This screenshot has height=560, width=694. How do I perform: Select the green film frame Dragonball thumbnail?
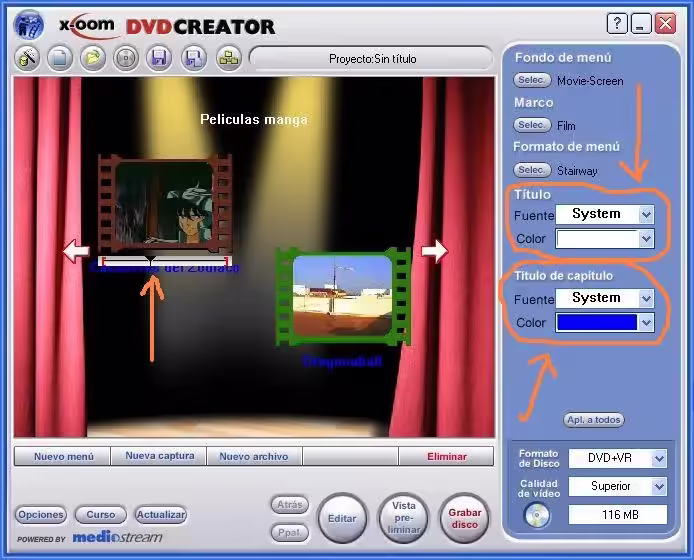[343, 296]
